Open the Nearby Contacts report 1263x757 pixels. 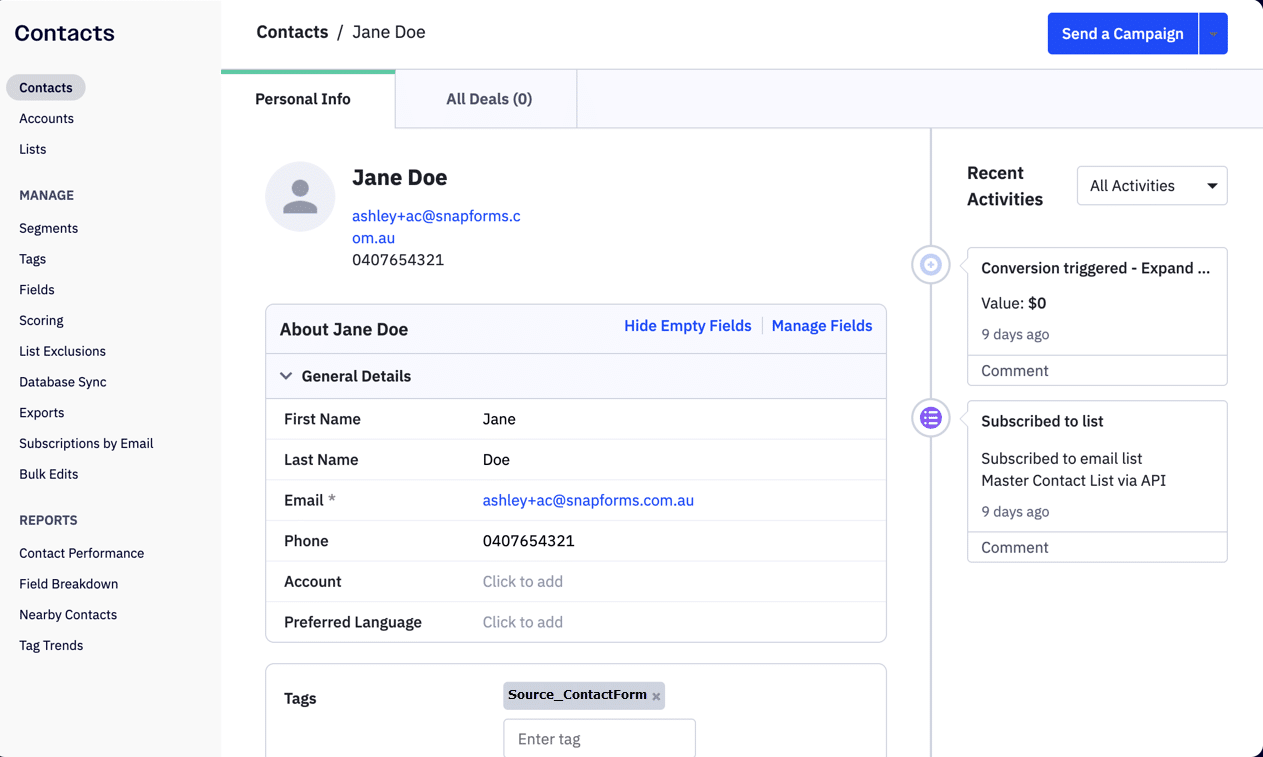click(x=68, y=615)
